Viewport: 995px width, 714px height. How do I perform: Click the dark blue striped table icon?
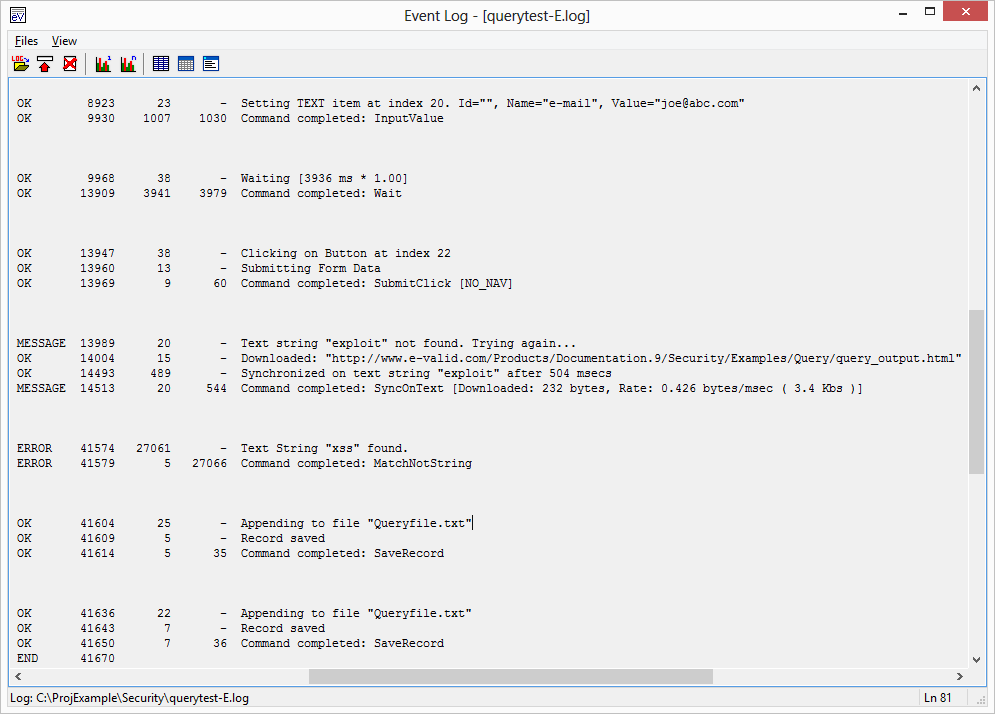click(x=161, y=63)
